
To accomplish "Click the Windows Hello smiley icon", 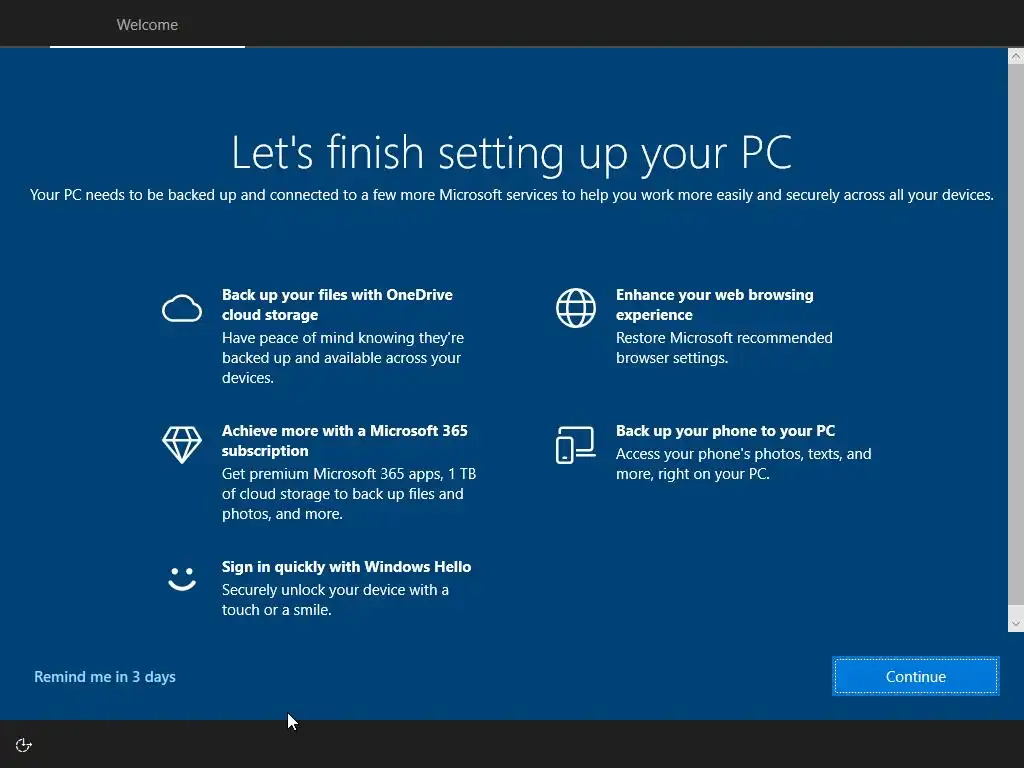I will click(182, 579).
